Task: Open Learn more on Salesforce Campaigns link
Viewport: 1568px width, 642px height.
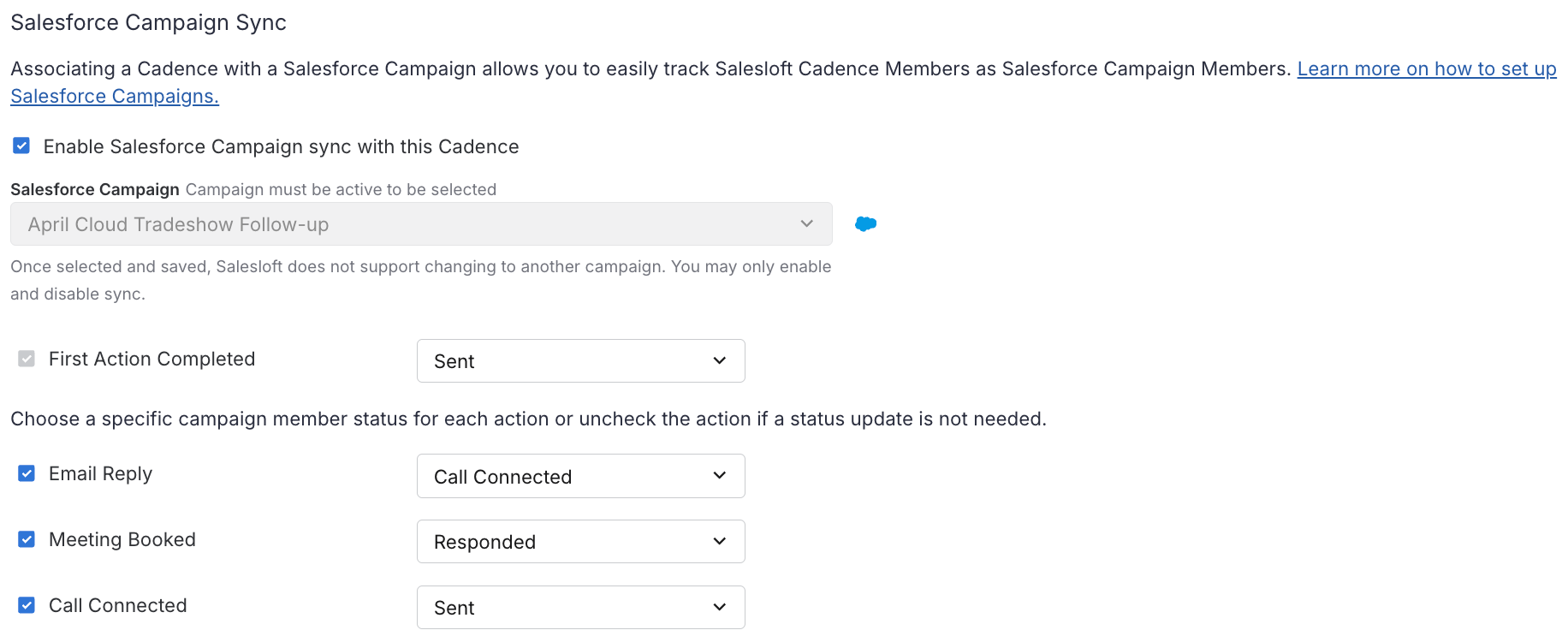Action: click(1426, 69)
